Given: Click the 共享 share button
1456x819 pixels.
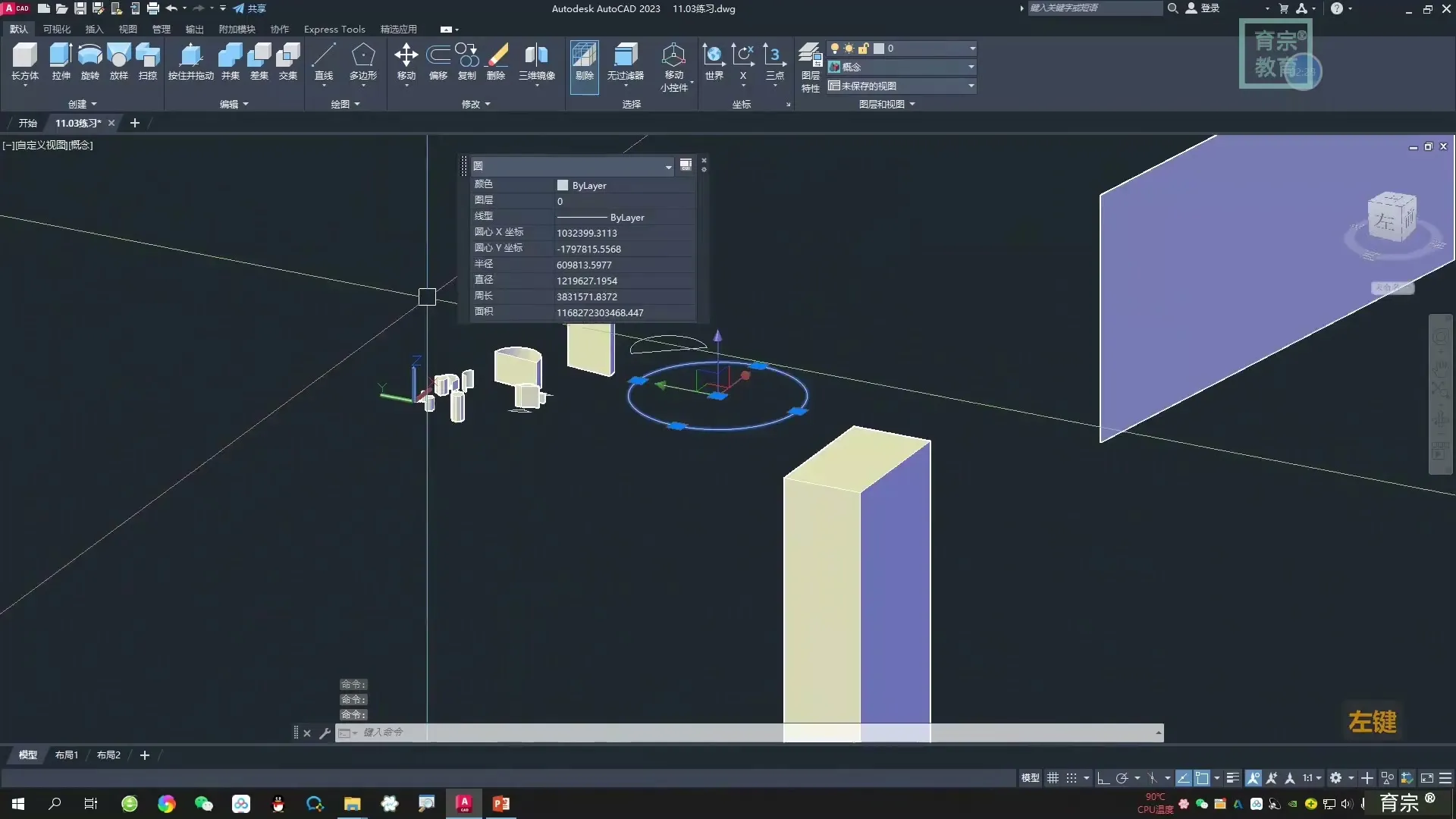Looking at the screenshot, I should [250, 8].
